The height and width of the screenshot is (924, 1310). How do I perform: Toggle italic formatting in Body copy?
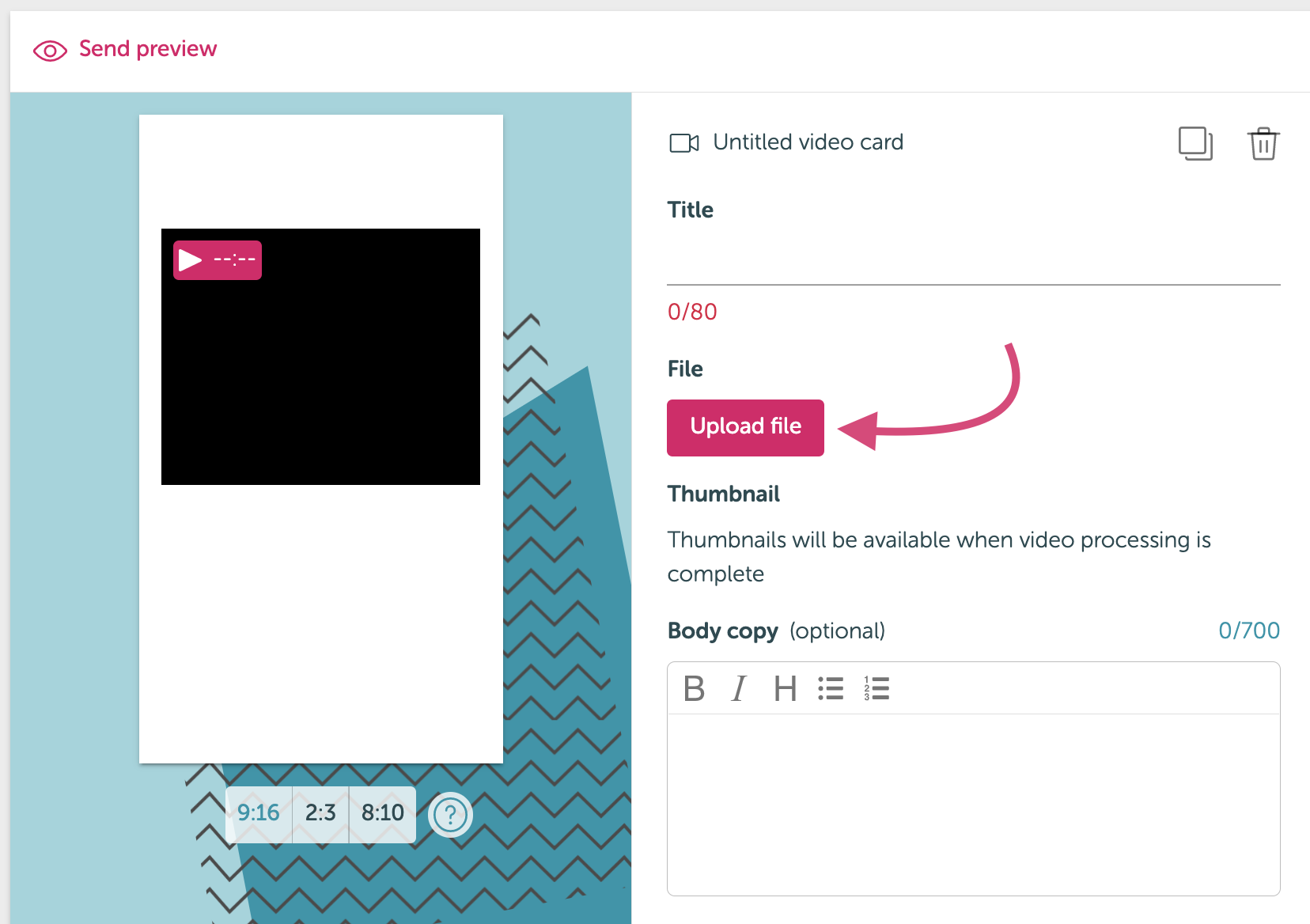(x=739, y=689)
